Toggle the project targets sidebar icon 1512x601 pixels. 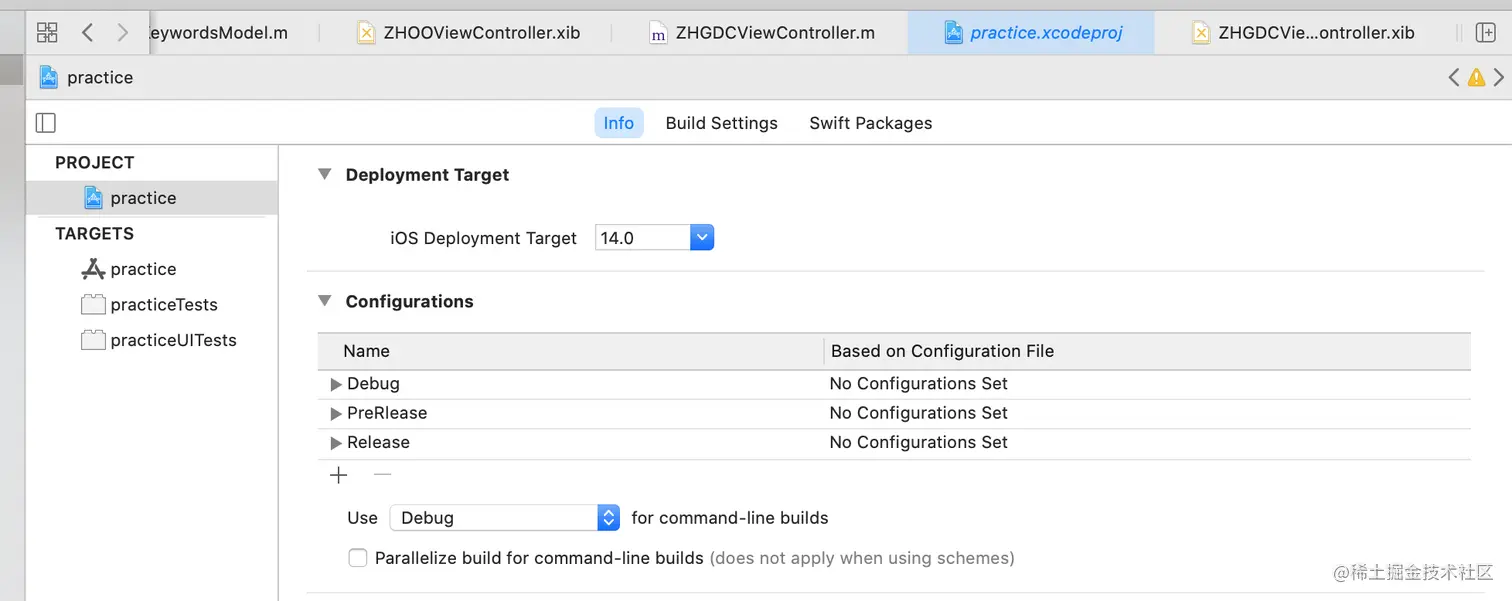[x=46, y=123]
